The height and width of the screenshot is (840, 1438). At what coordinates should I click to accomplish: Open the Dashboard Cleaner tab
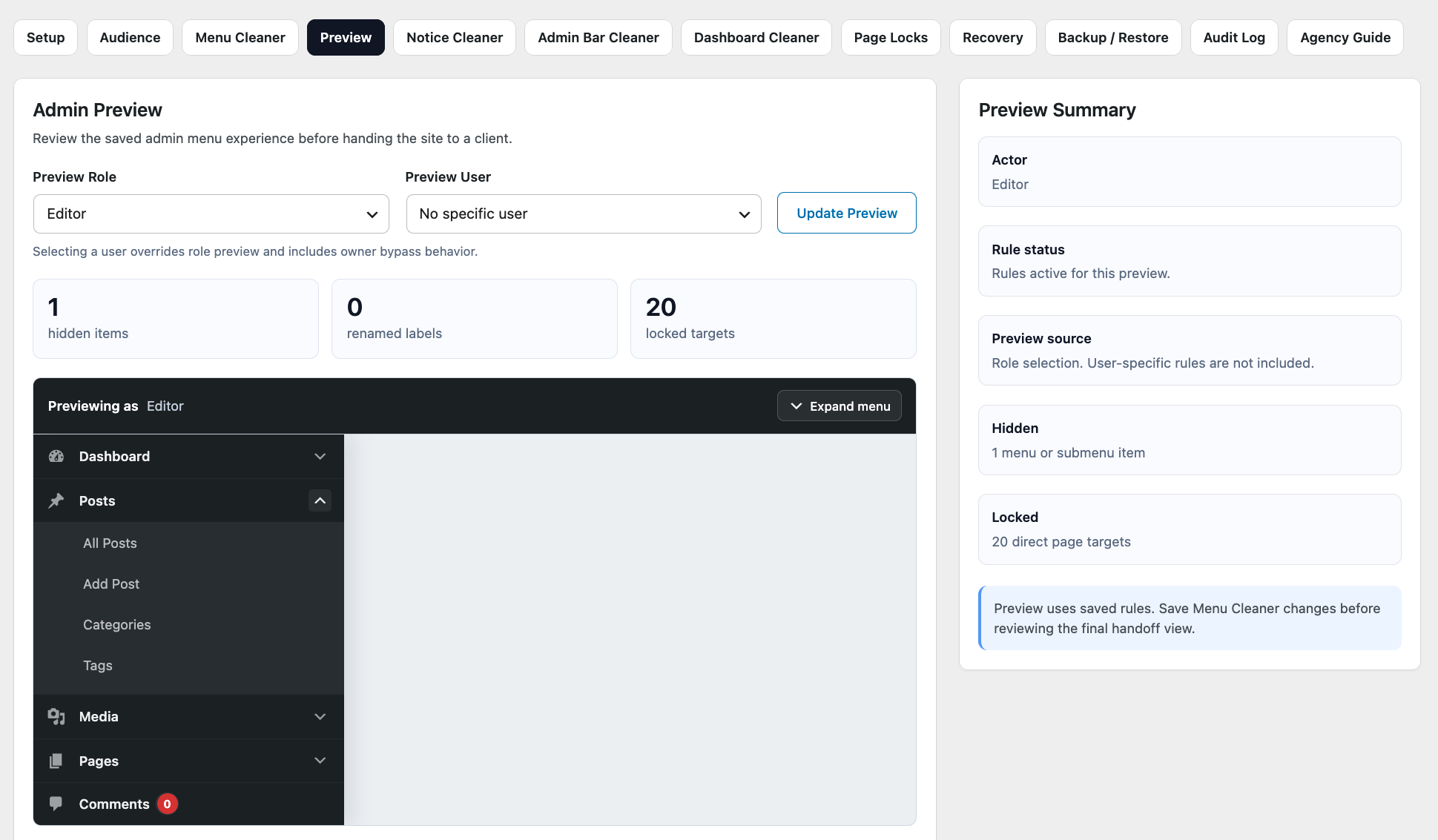click(x=756, y=37)
